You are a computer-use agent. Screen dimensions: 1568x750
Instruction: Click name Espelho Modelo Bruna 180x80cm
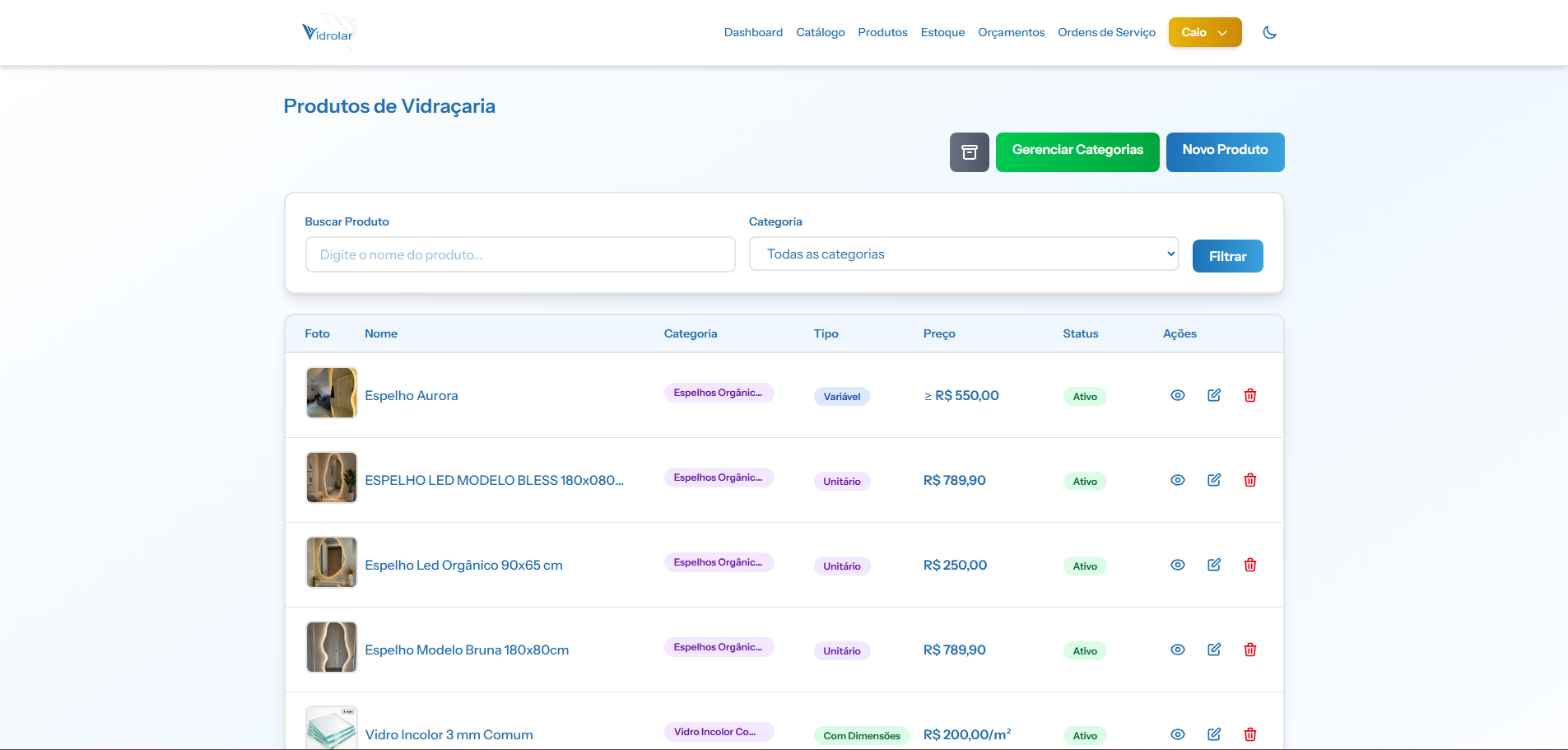click(467, 650)
